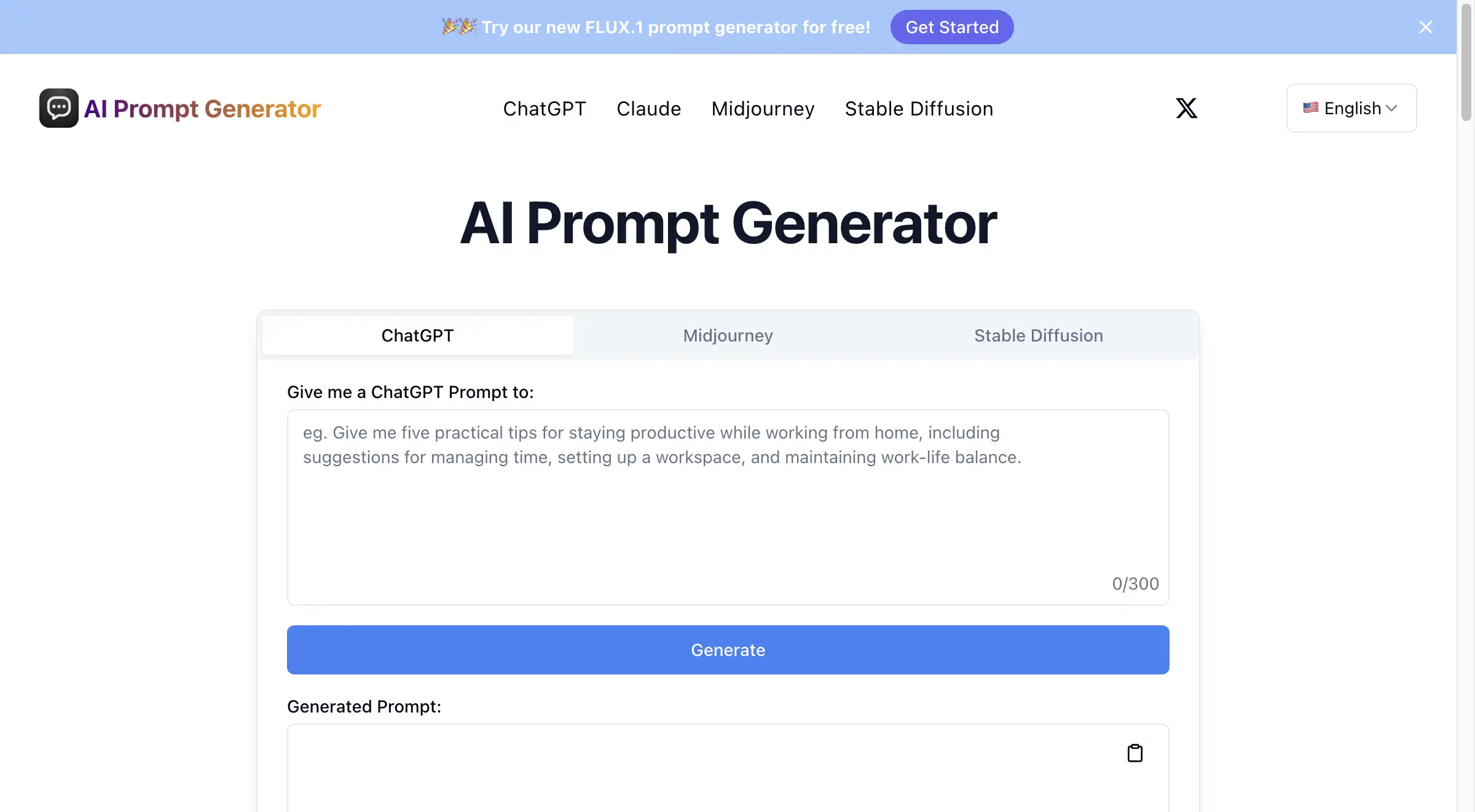Viewport: 1475px width, 812px height.
Task: Dismiss the FLUX.1 promotional banner
Action: click(x=1426, y=27)
